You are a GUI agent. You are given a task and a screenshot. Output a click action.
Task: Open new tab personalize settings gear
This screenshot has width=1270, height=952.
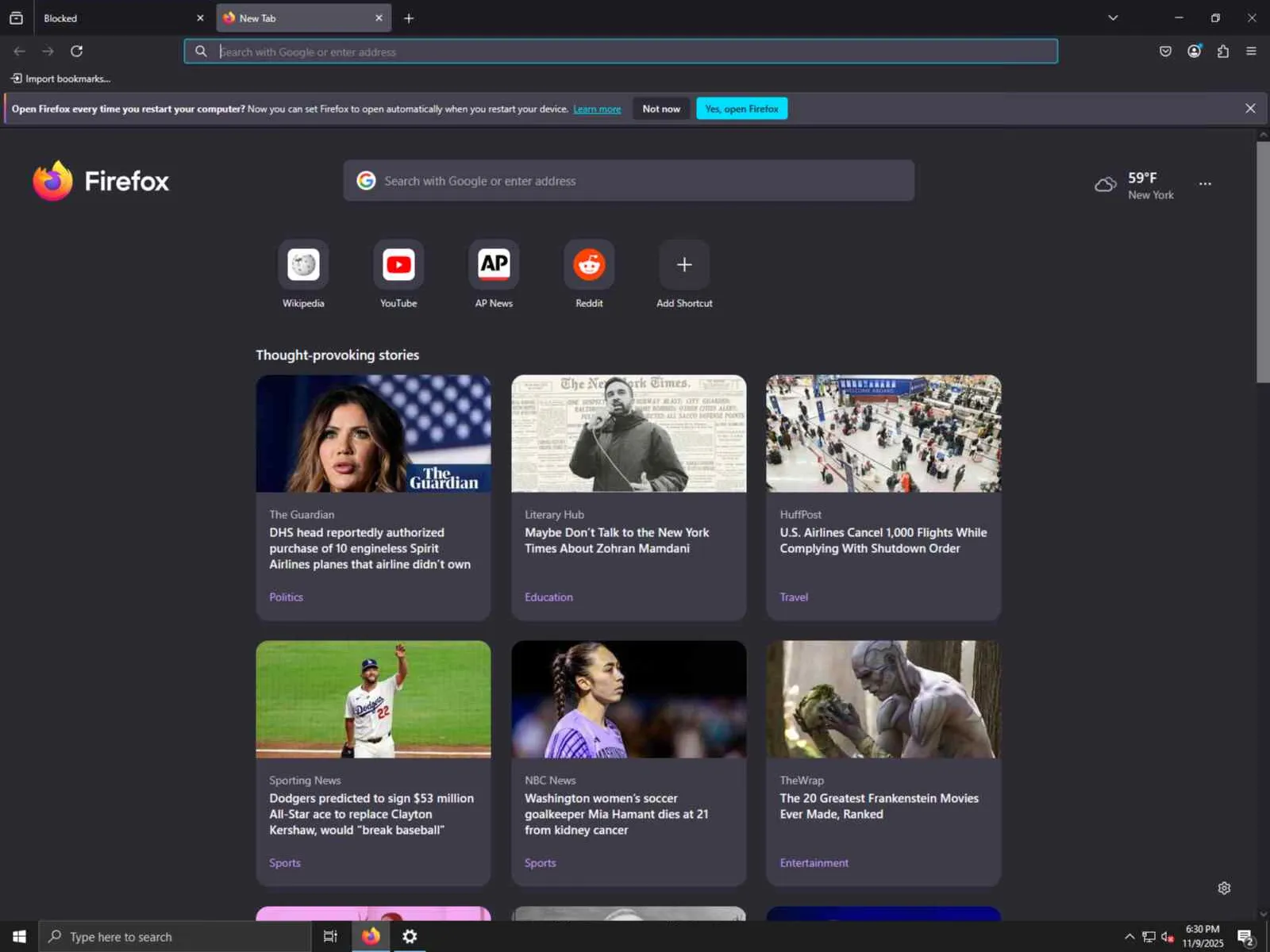coord(1224,888)
